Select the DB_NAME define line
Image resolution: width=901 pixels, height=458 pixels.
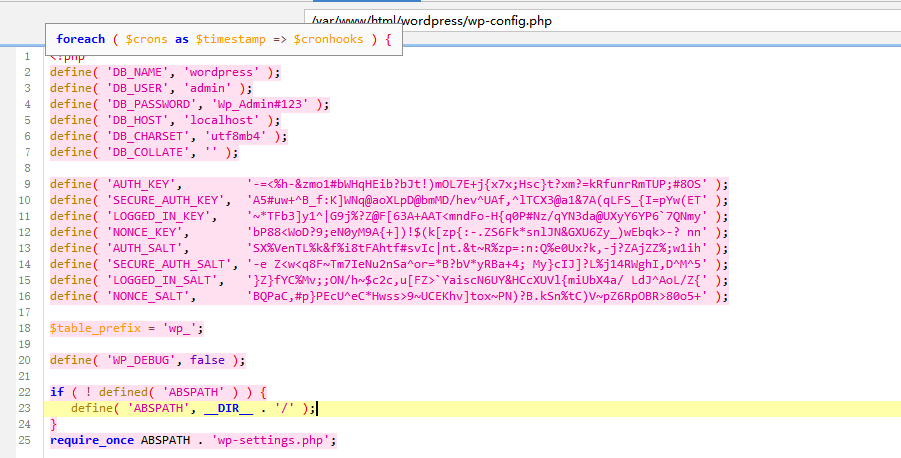165,72
